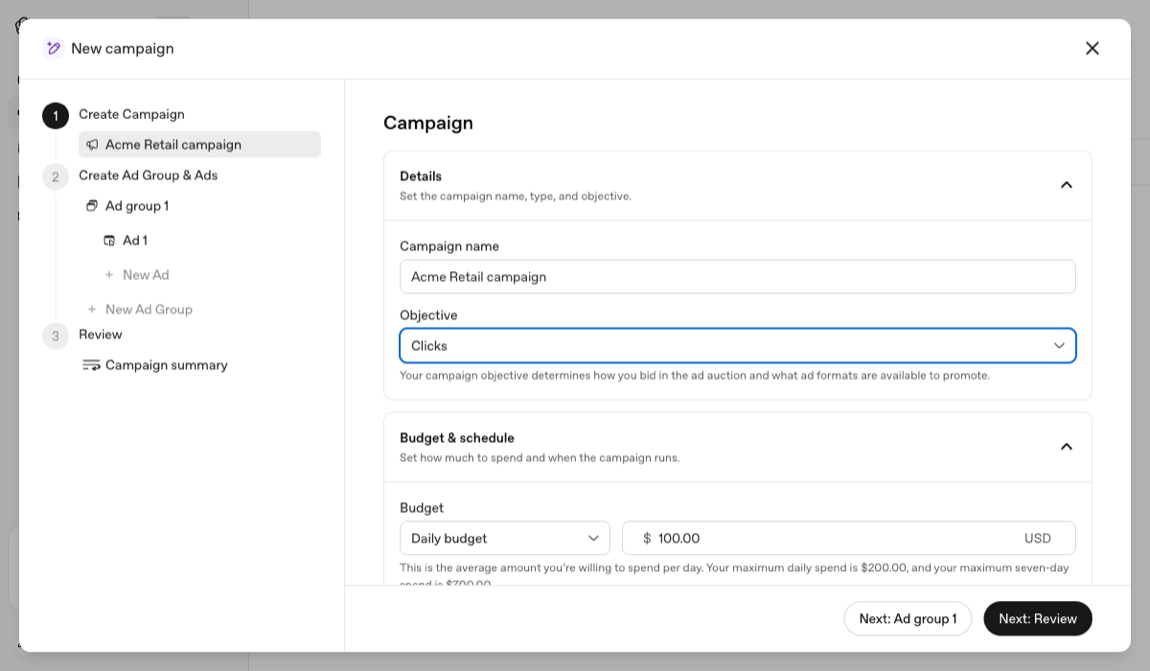
Task: Click step 1 circle icon
Action: click(56, 115)
